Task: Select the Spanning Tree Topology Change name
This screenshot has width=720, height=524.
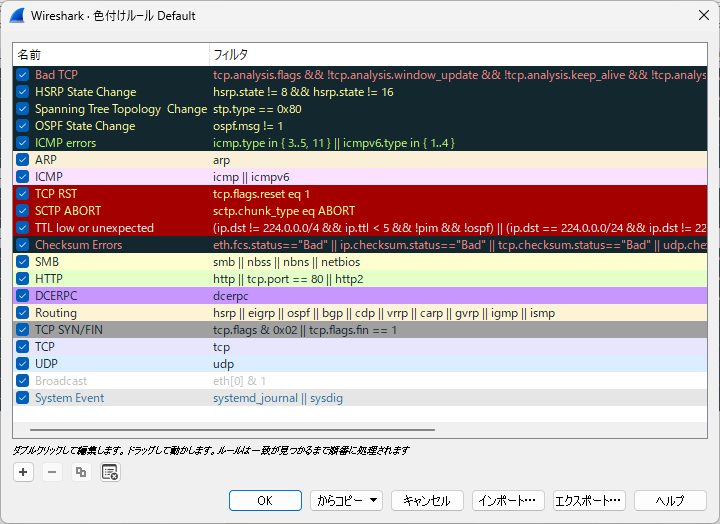Action: [x=121, y=109]
